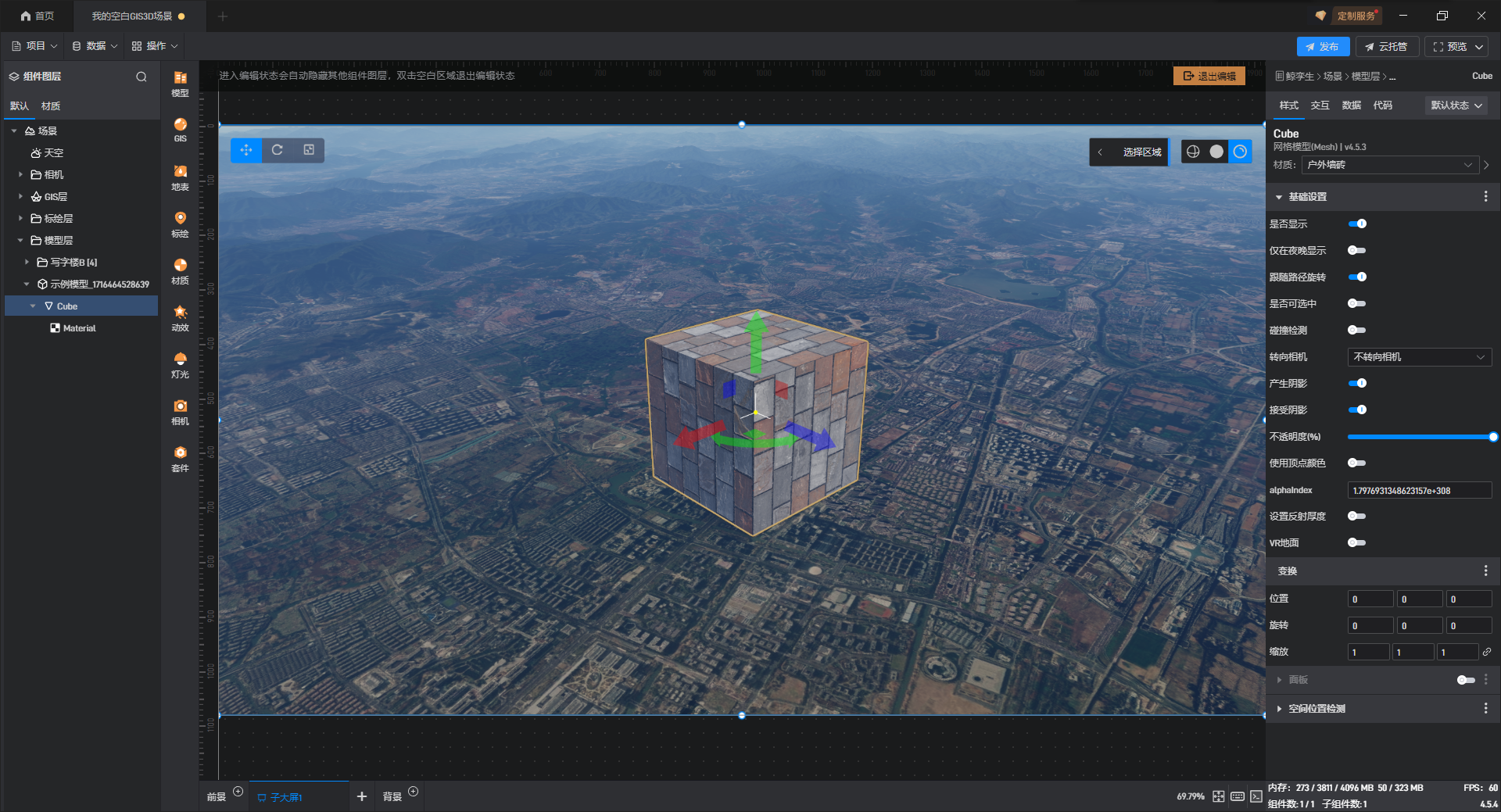The height and width of the screenshot is (812, 1501).
Task: Open the console icon in status bar
Action: coord(1256,796)
